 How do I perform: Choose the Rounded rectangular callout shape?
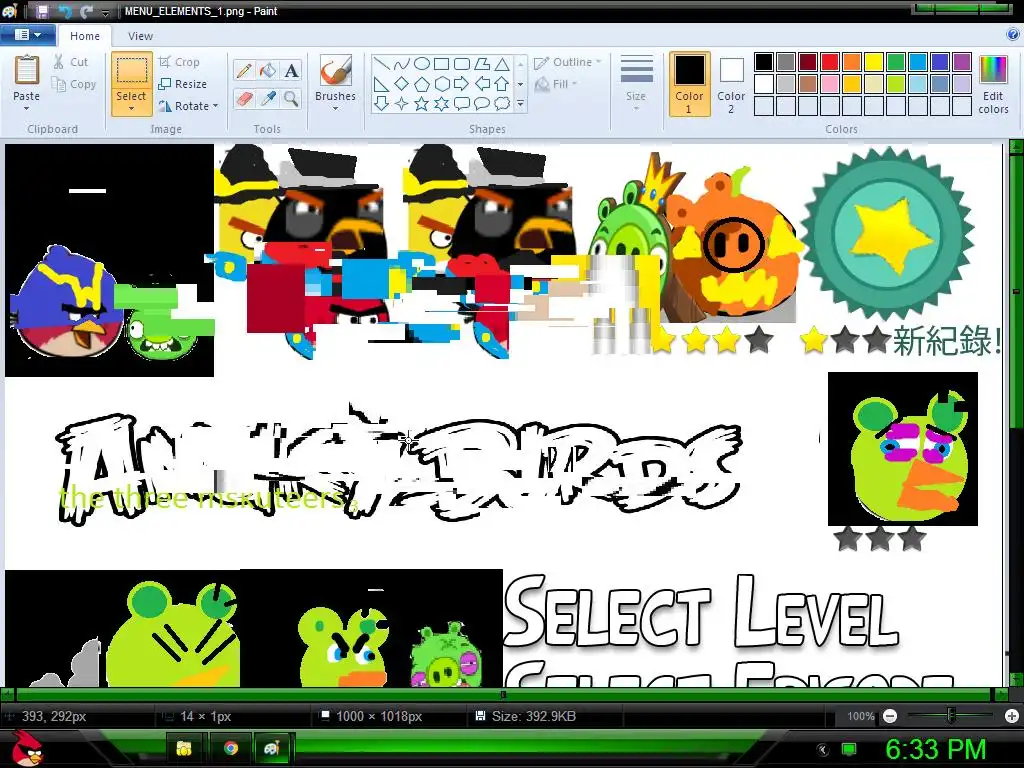462,104
